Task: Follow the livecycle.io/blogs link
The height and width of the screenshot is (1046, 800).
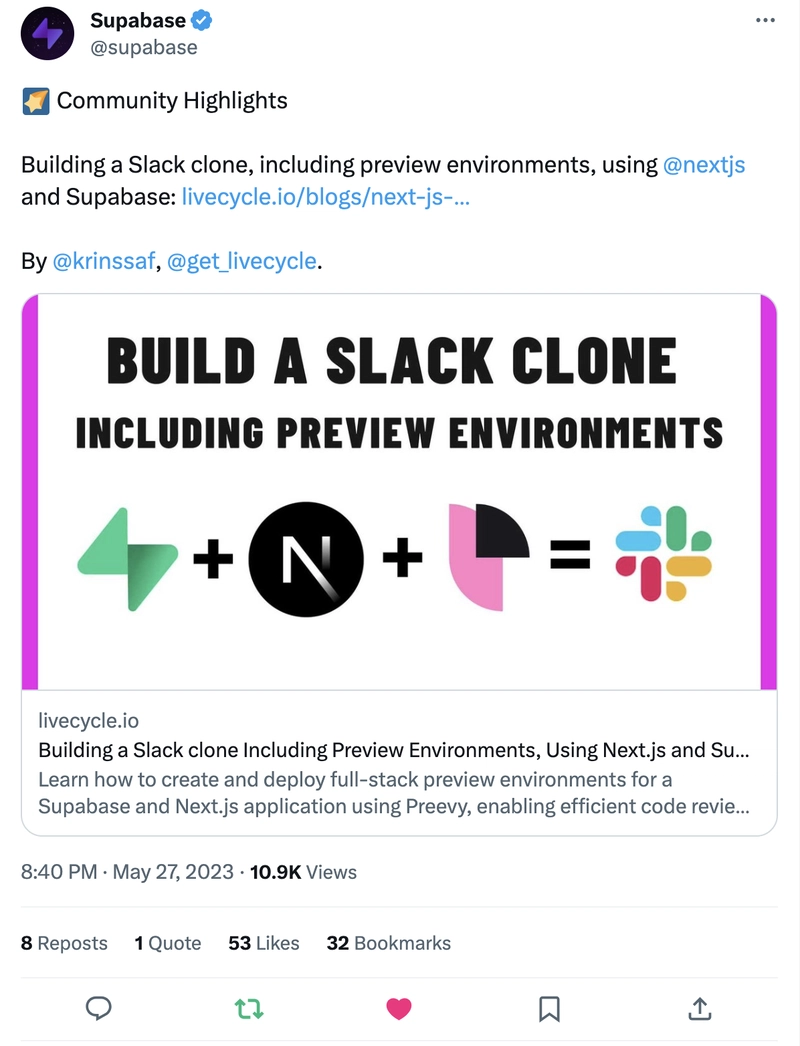Action: point(326,197)
